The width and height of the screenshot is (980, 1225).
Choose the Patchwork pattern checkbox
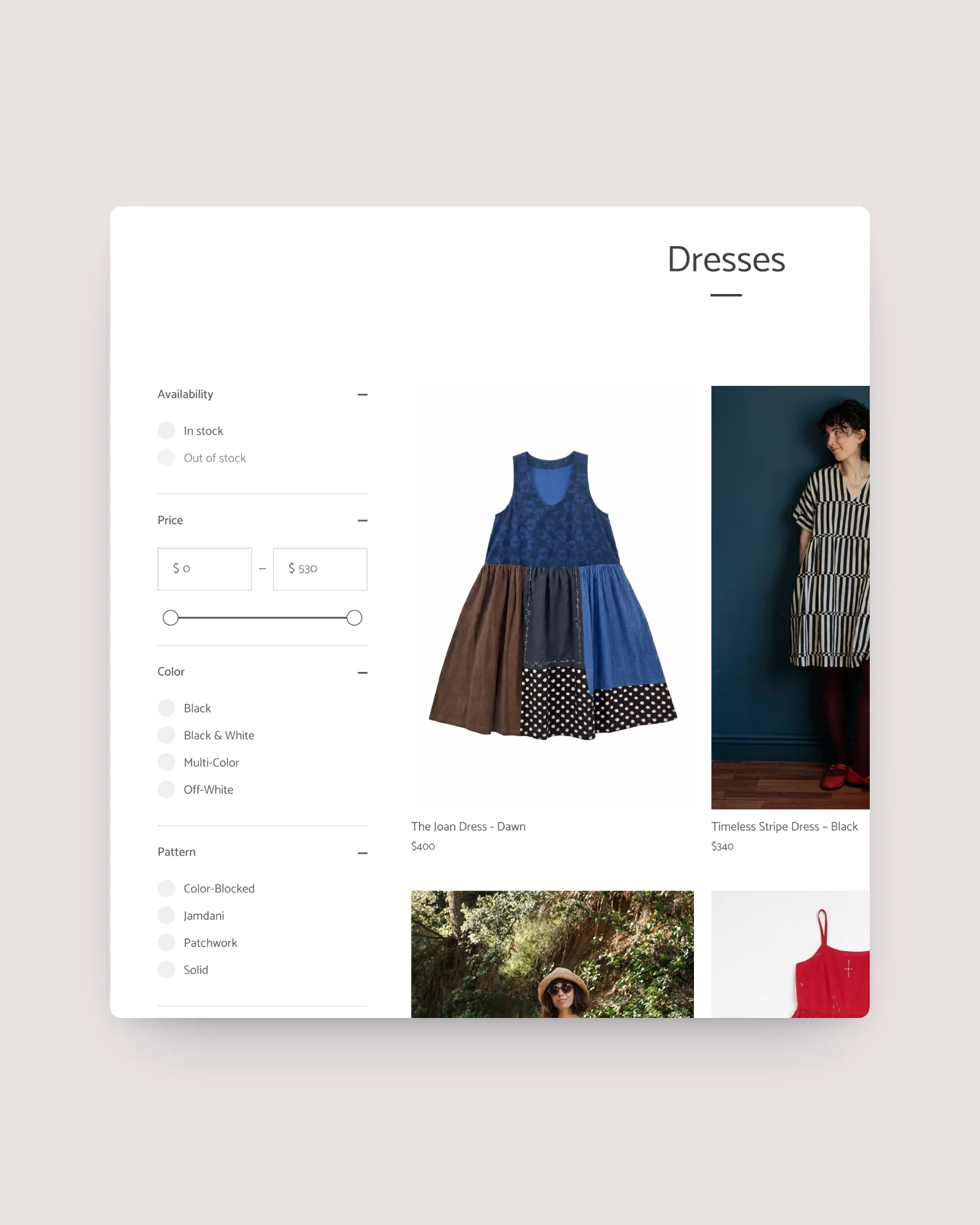pyautogui.click(x=167, y=943)
